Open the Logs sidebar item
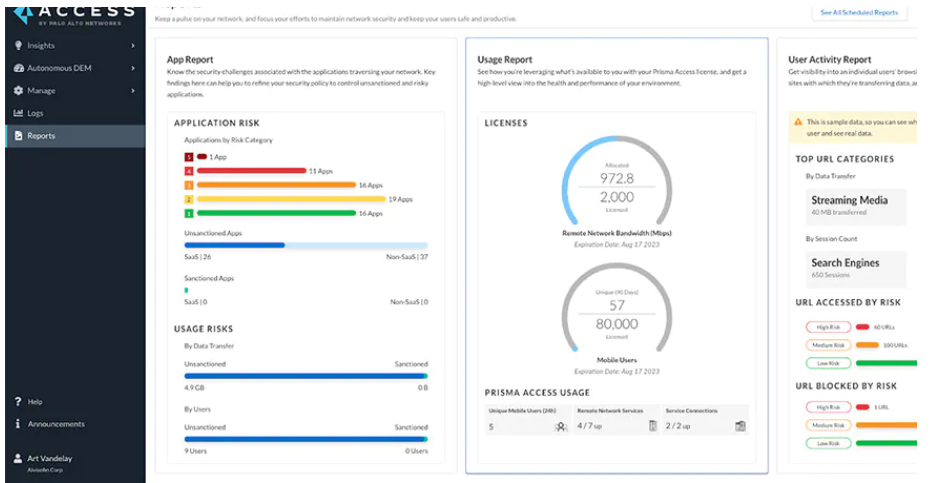The image size is (936, 483). click(75, 113)
